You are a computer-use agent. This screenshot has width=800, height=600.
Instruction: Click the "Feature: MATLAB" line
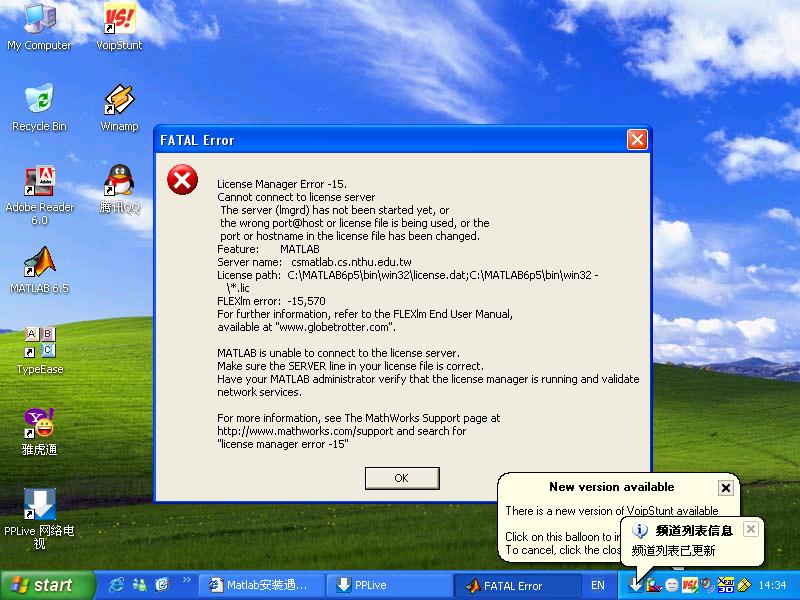click(268, 249)
